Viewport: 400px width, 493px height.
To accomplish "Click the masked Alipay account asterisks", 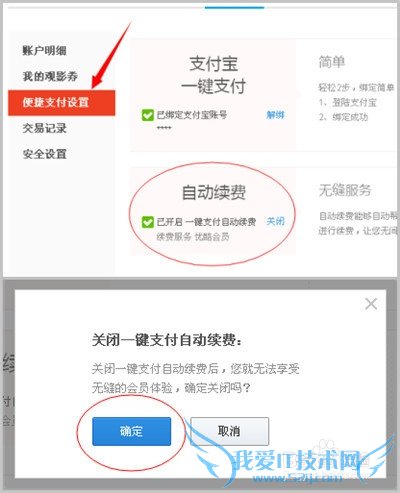I will (x=164, y=128).
